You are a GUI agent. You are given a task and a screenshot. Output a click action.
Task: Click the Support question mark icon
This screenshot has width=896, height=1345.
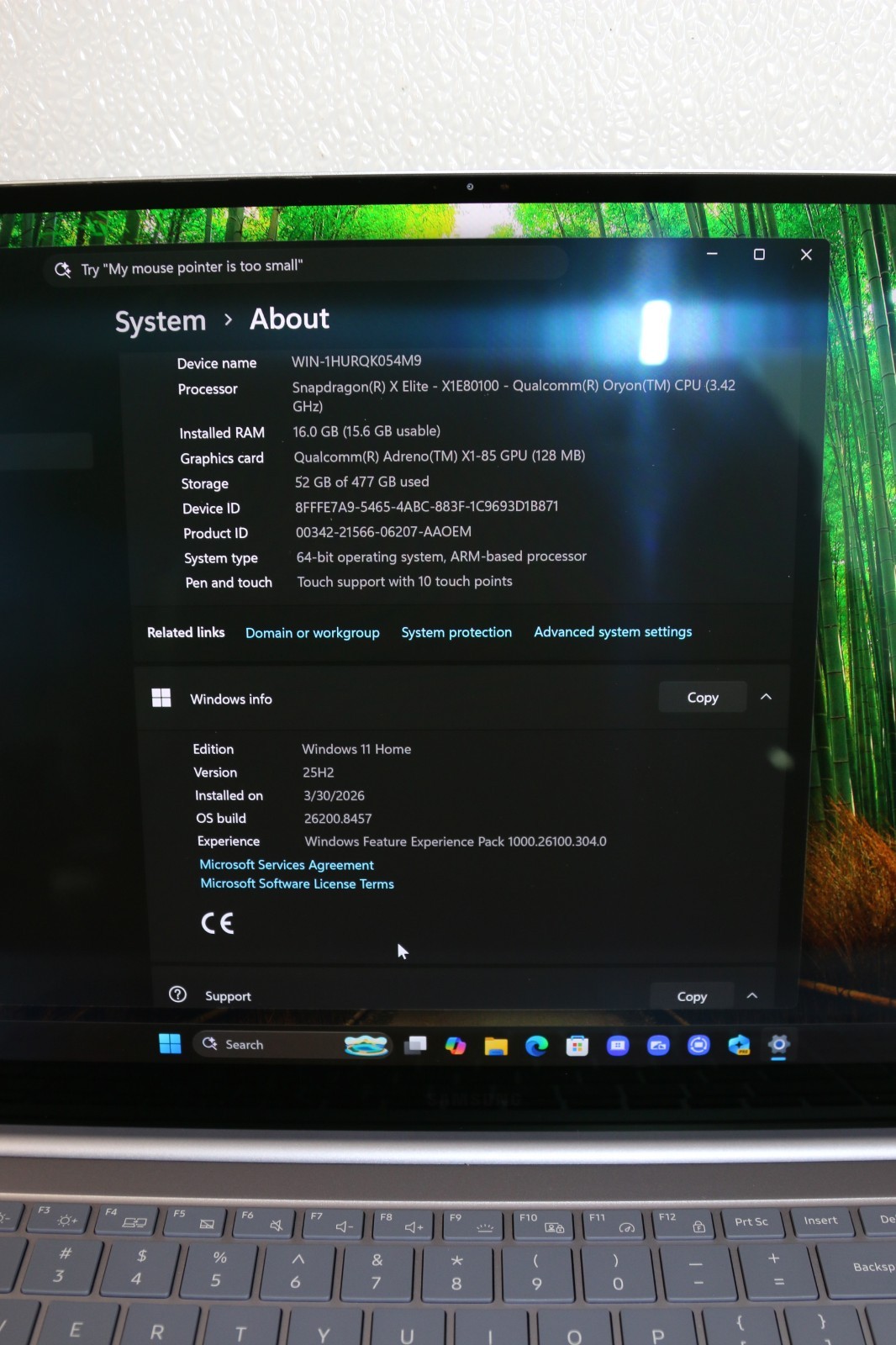tap(177, 994)
